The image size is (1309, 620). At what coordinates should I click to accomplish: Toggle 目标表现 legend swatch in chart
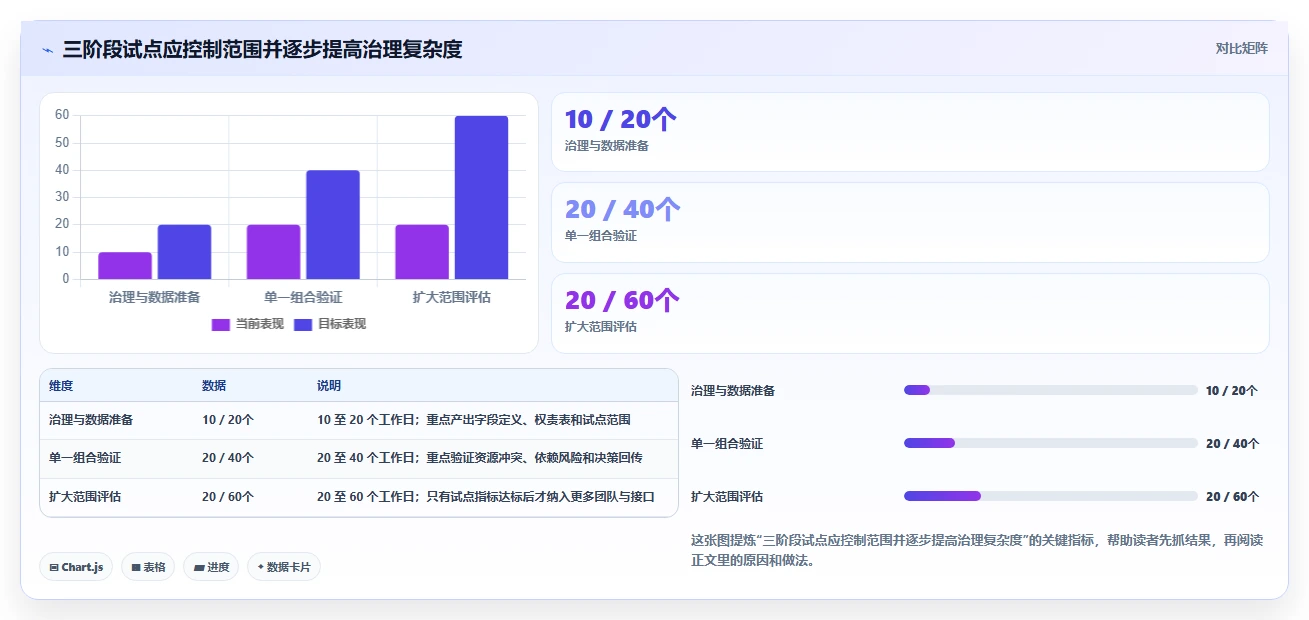(303, 324)
